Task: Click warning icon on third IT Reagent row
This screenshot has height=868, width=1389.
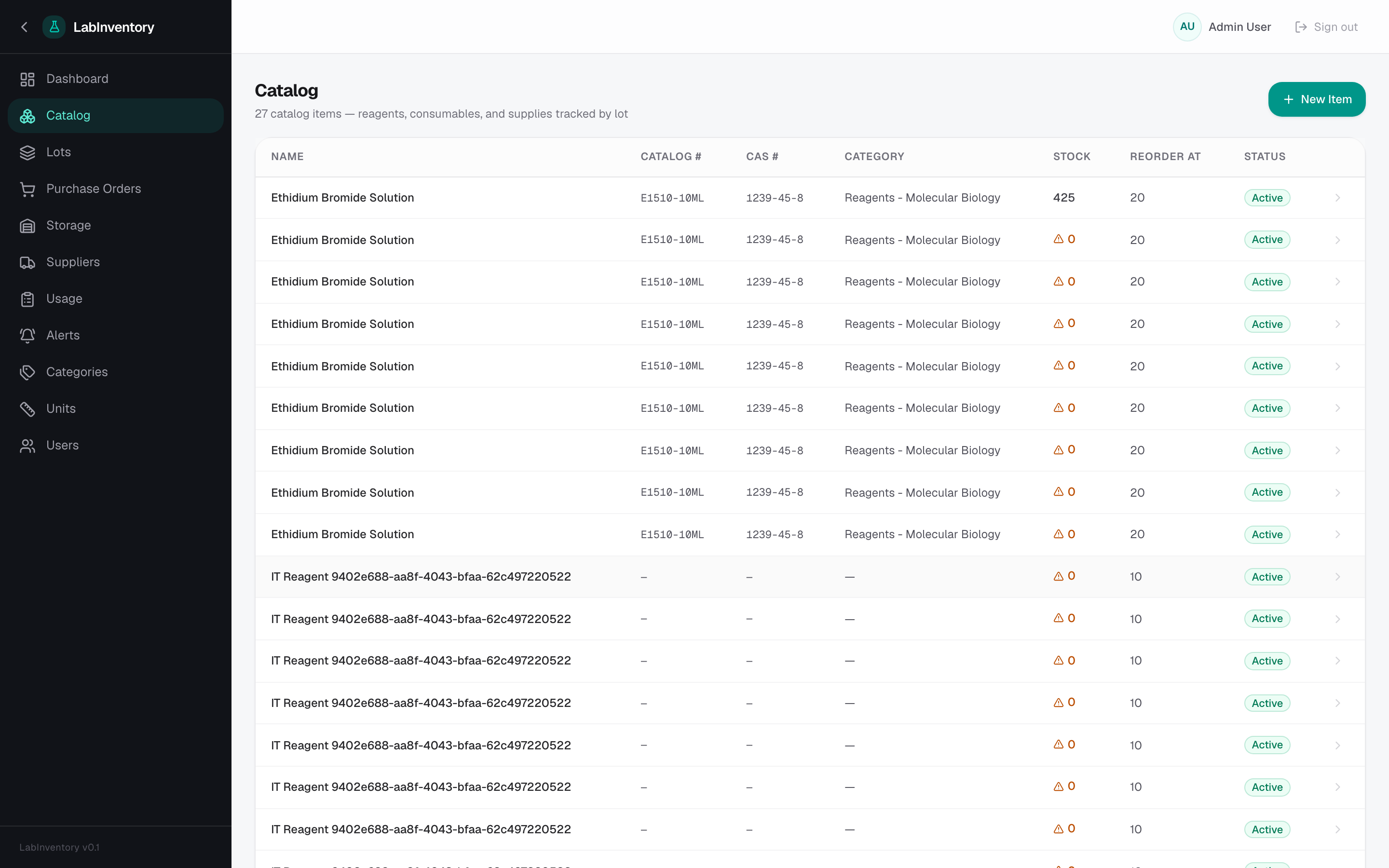Action: point(1059,661)
